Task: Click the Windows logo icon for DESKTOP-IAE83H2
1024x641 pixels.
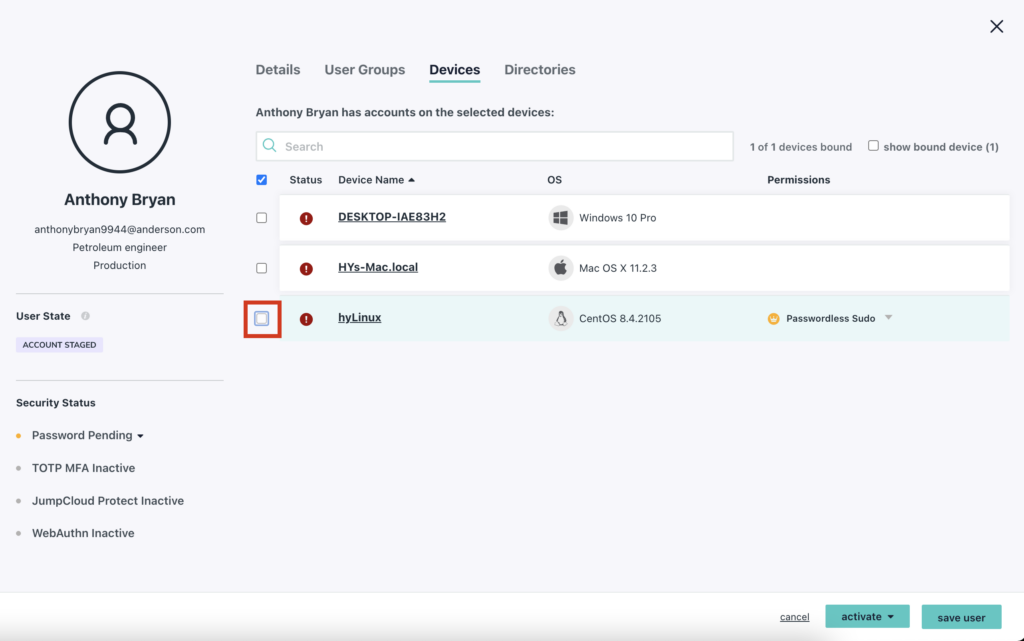Action: [x=560, y=218]
